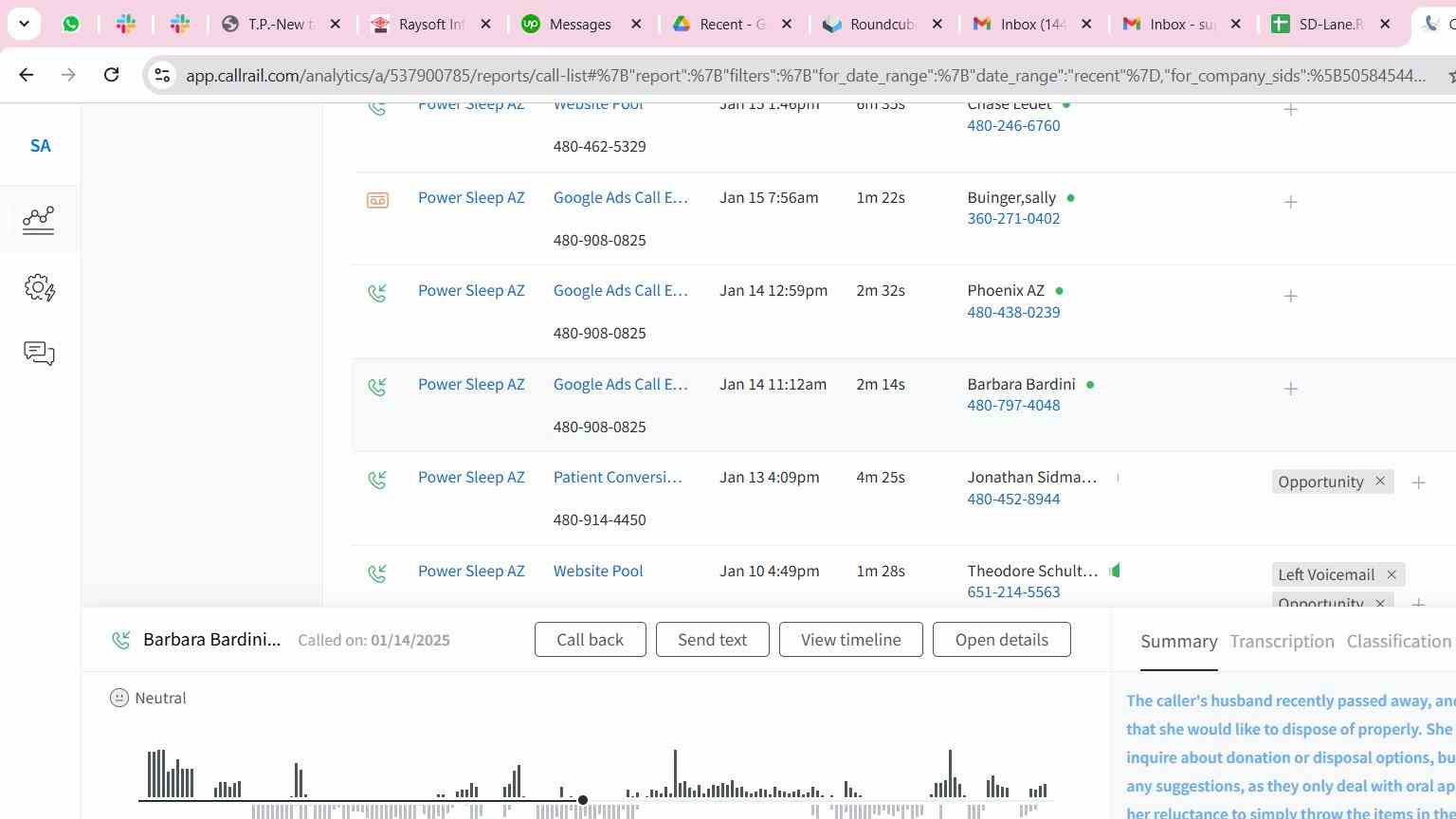This screenshot has width=1456, height=819.
Task: Close the Recent Google Drive tab
Action: [786, 24]
